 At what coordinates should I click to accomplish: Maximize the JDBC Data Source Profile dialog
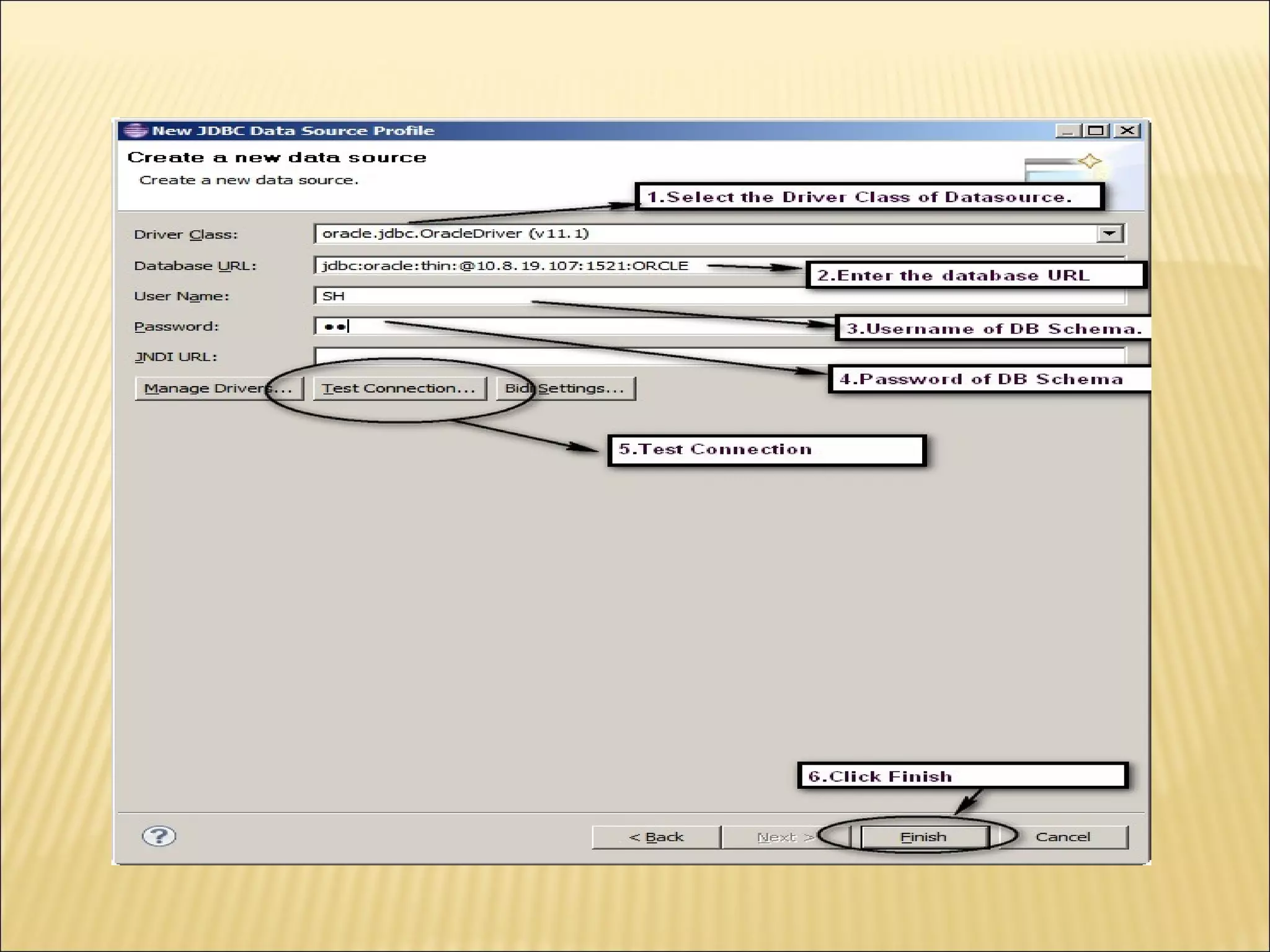point(1096,131)
